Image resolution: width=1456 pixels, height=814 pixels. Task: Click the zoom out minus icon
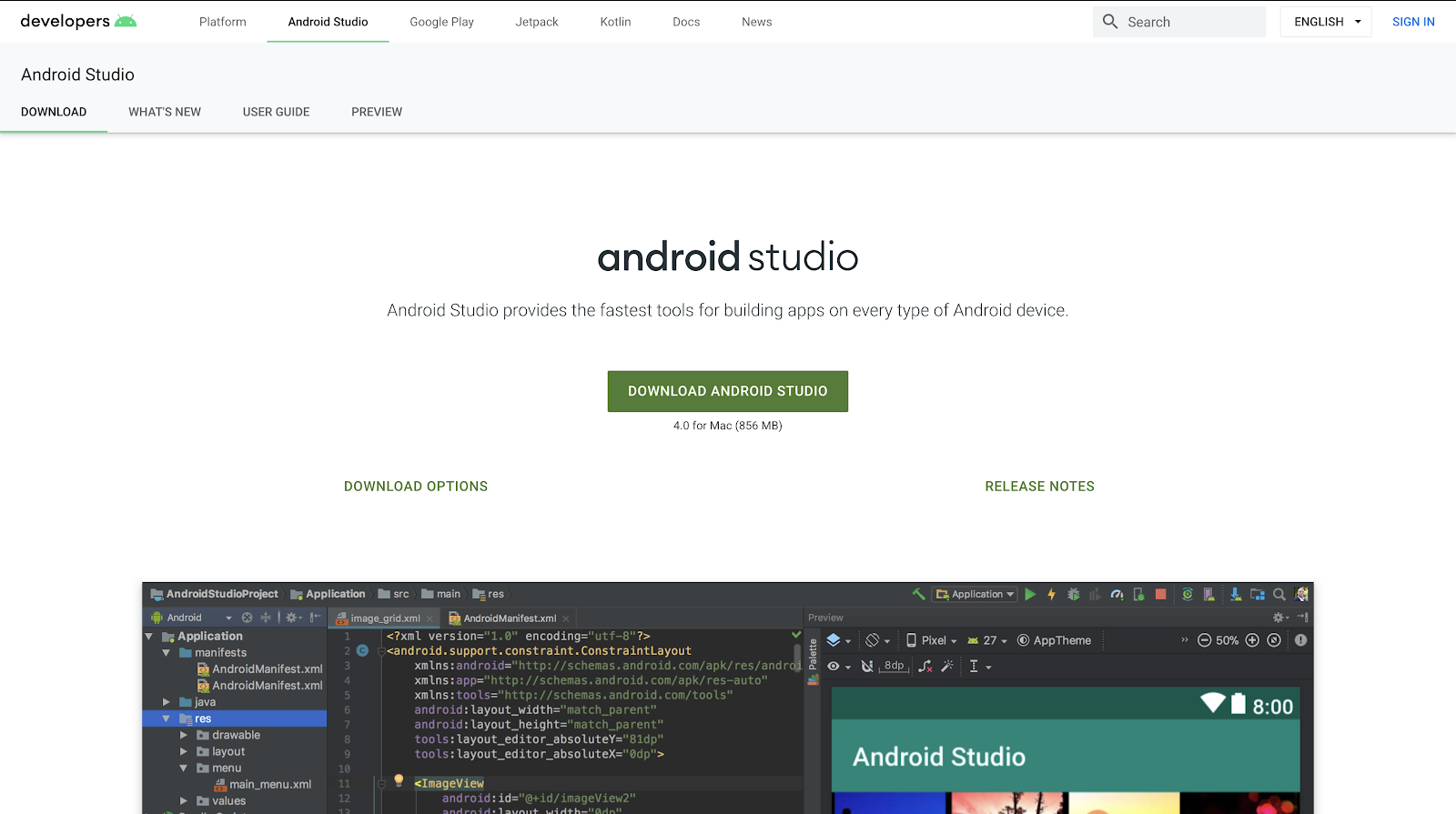click(x=1204, y=640)
